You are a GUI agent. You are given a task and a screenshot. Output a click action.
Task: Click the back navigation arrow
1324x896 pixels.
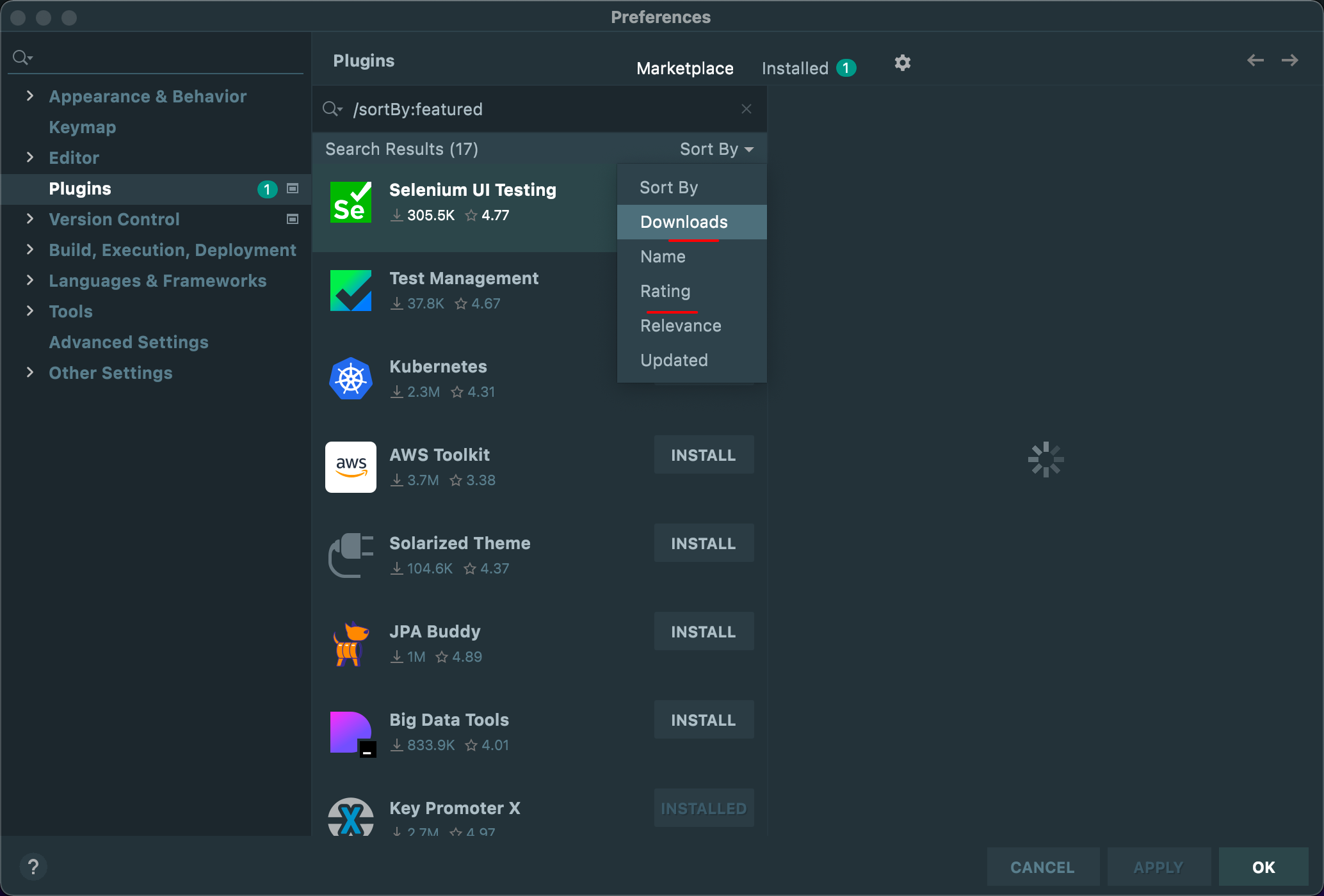(1255, 61)
